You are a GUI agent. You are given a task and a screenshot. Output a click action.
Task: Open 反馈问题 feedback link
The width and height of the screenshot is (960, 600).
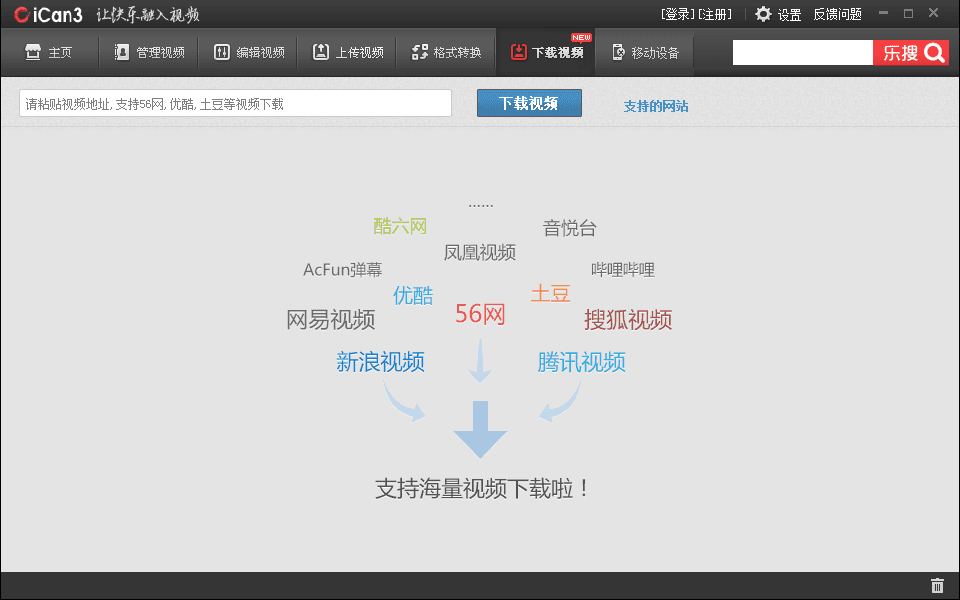[x=837, y=14]
